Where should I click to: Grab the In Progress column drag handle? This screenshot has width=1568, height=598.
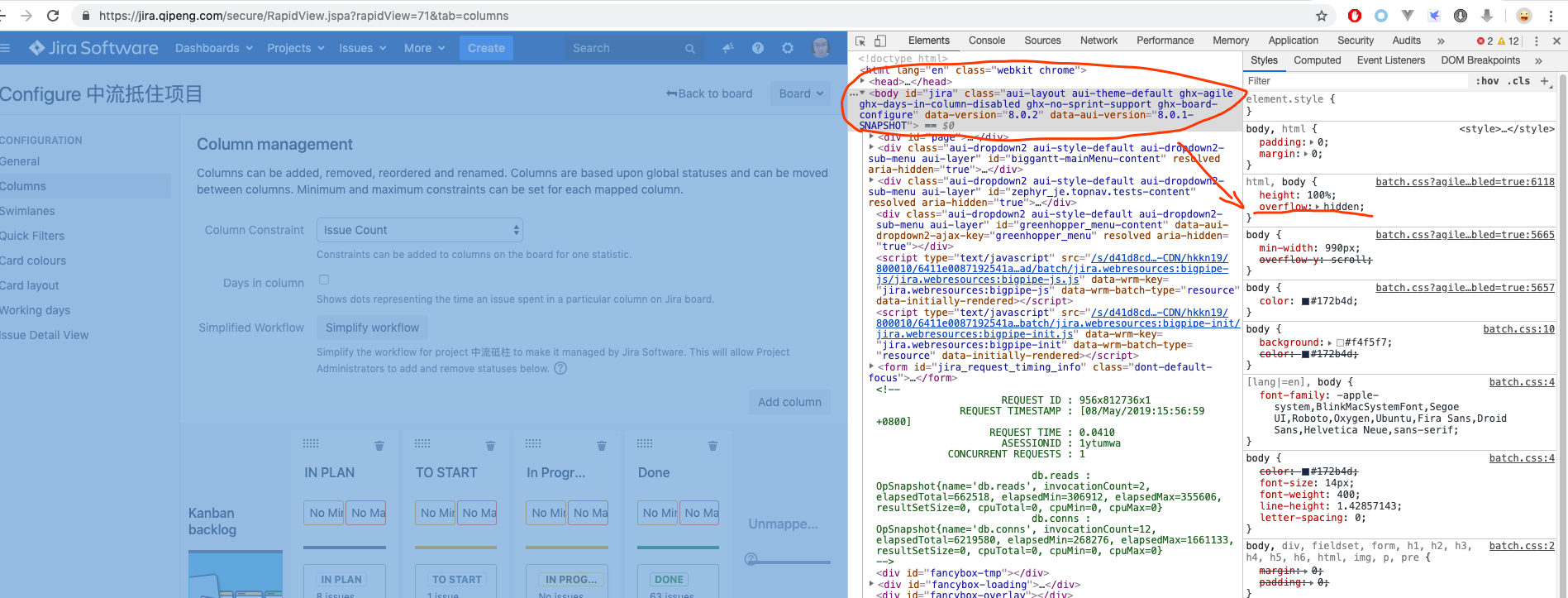pyautogui.click(x=533, y=443)
